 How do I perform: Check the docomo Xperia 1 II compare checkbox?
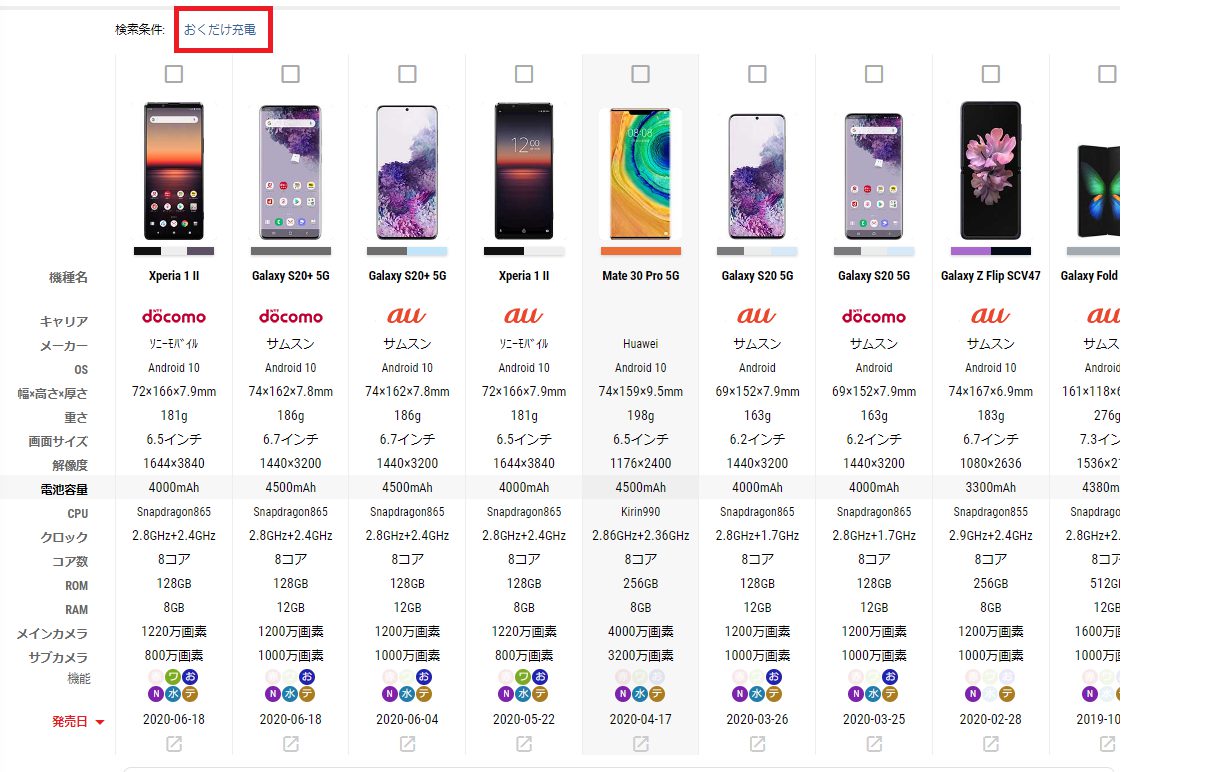[174, 74]
